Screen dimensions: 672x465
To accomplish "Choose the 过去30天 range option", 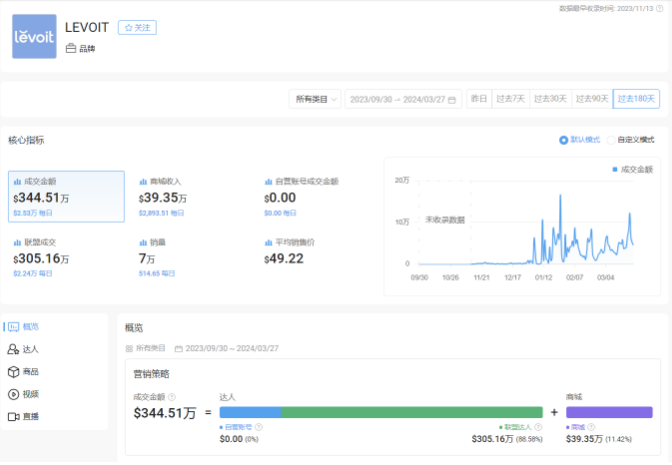I will [x=549, y=99].
